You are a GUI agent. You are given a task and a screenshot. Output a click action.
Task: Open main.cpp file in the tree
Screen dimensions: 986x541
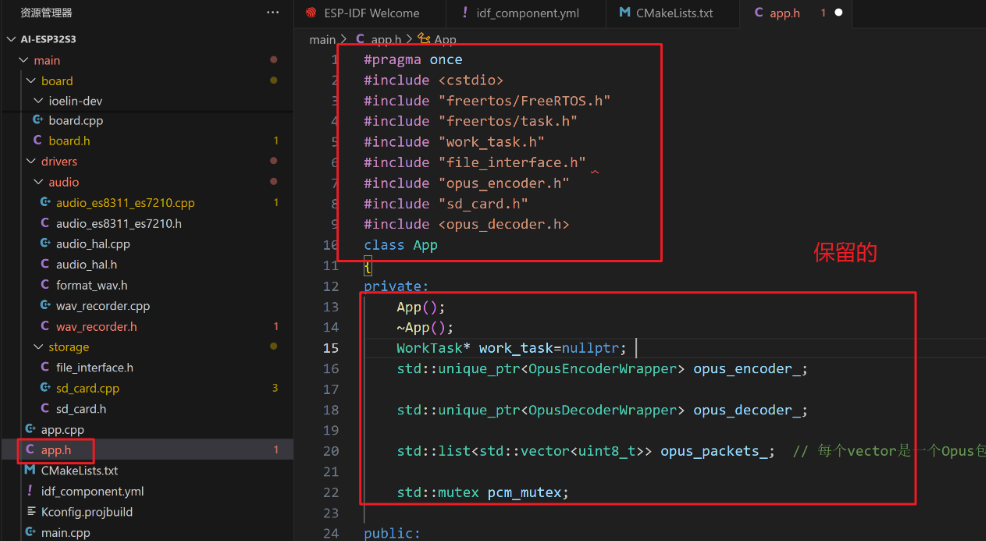[x=65, y=533]
